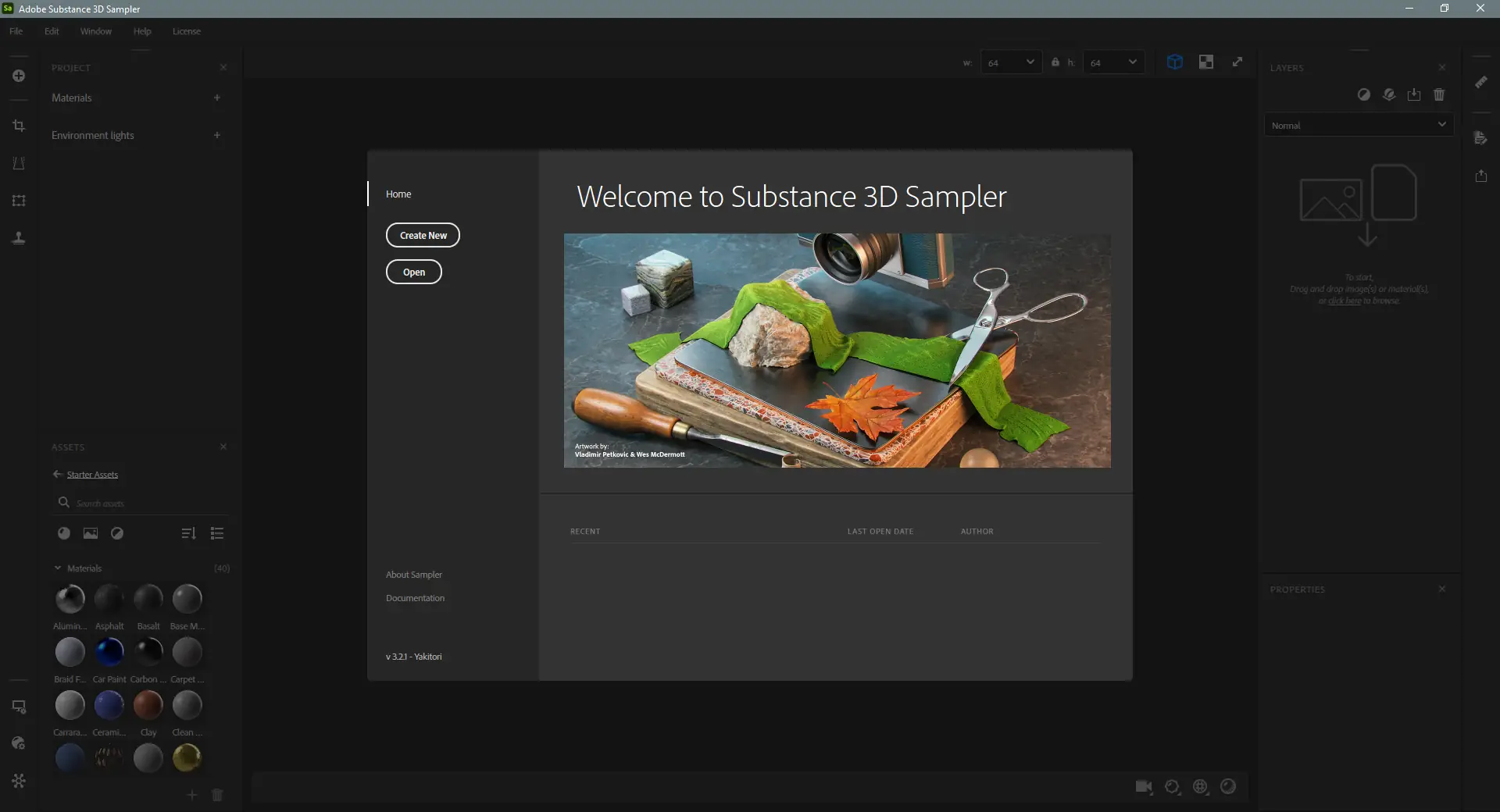Click the Open button
The width and height of the screenshot is (1500, 812).
(x=414, y=272)
